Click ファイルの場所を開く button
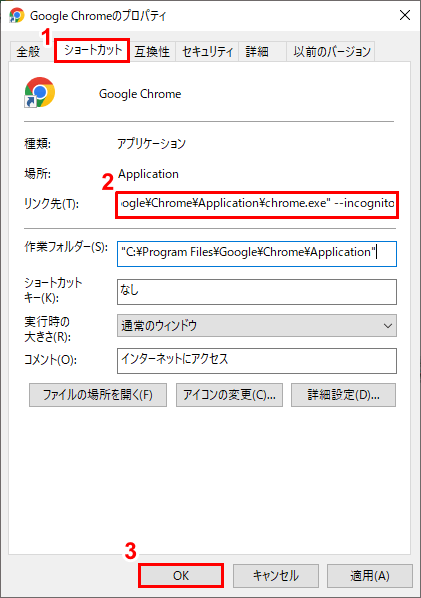The height and width of the screenshot is (598, 421). [x=98, y=395]
